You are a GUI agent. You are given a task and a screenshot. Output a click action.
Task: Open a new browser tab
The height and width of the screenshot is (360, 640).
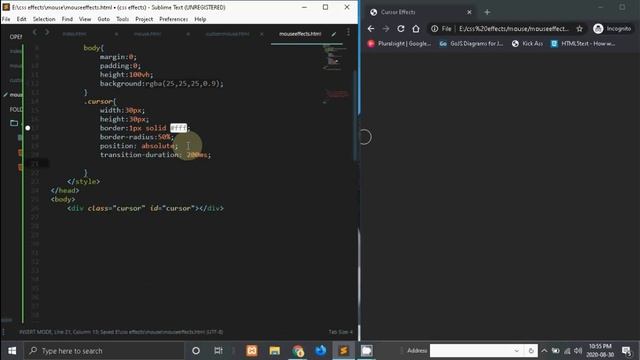pos(487,12)
